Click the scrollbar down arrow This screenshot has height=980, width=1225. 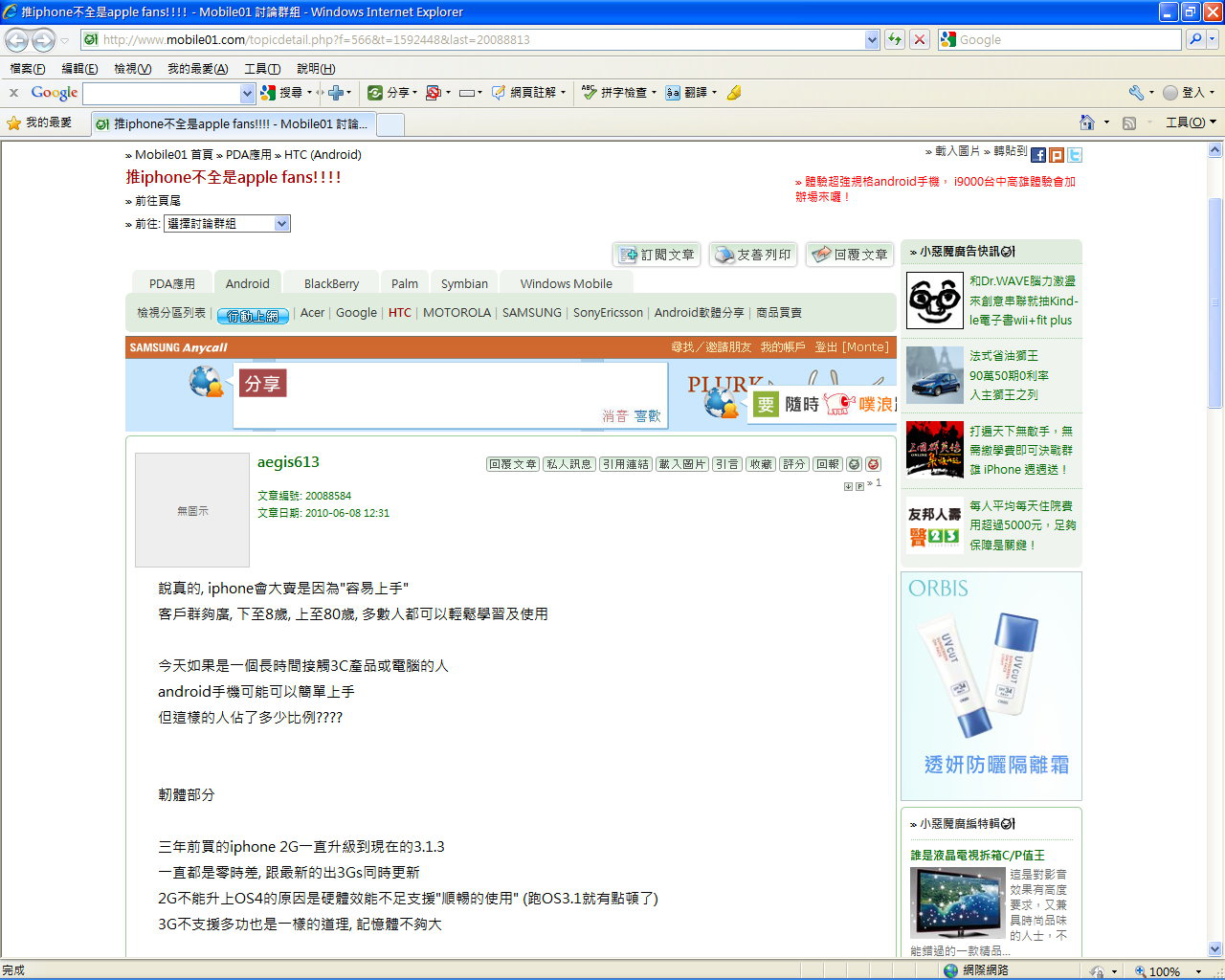tap(1215, 949)
